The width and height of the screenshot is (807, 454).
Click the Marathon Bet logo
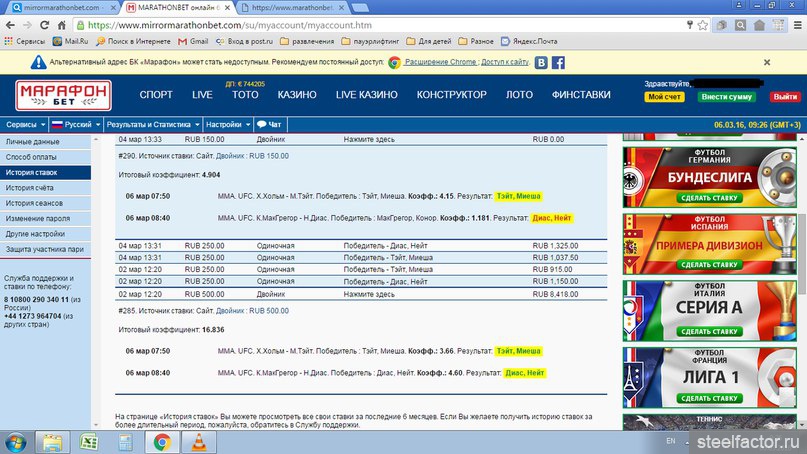coord(63,95)
